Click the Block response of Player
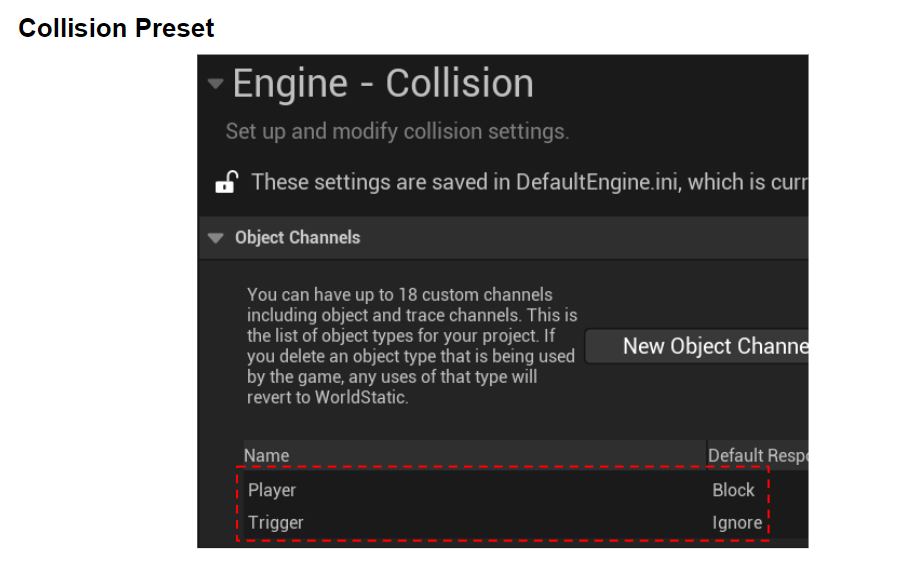The image size is (909, 561). coord(733,490)
